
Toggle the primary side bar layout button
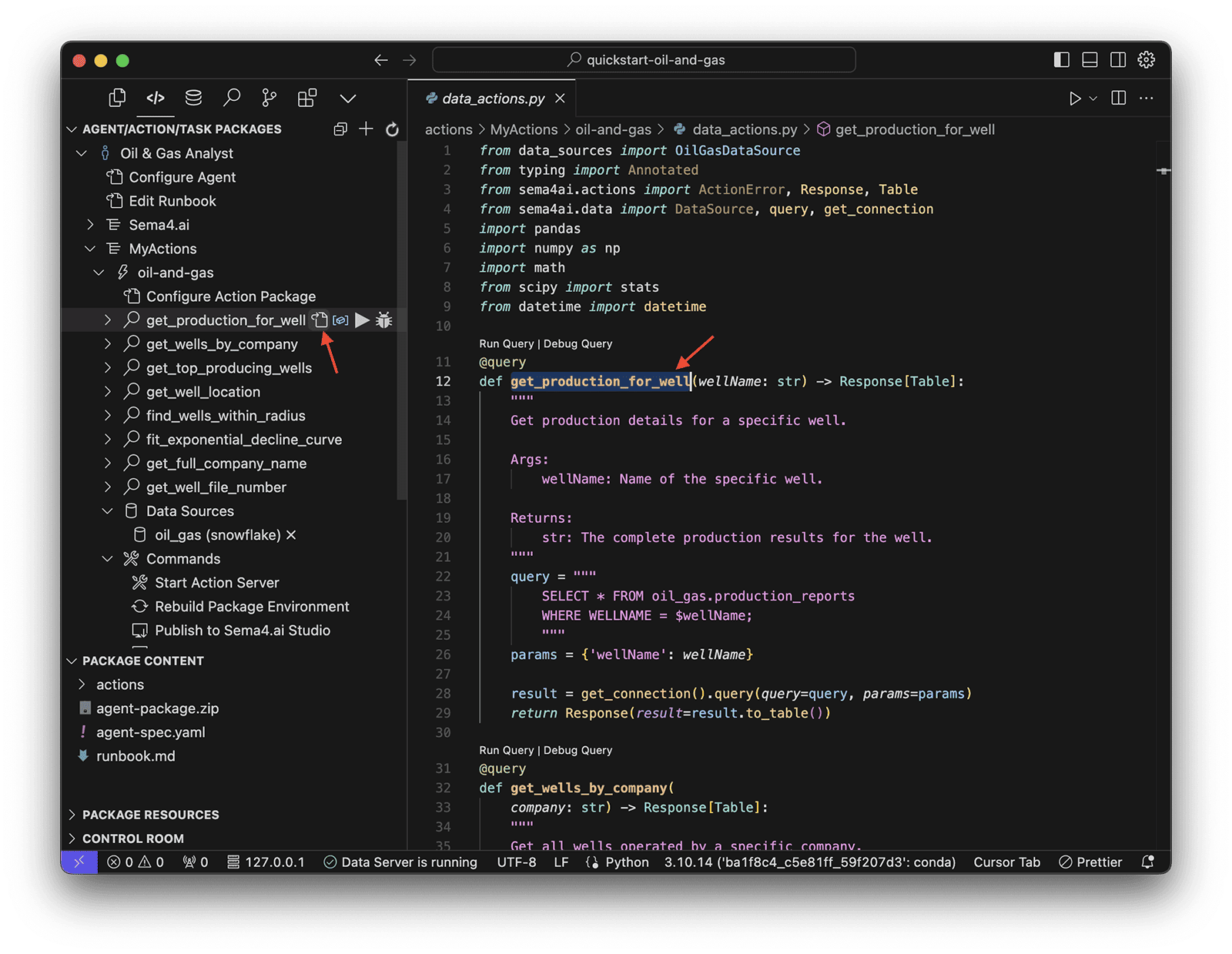coord(1061,60)
